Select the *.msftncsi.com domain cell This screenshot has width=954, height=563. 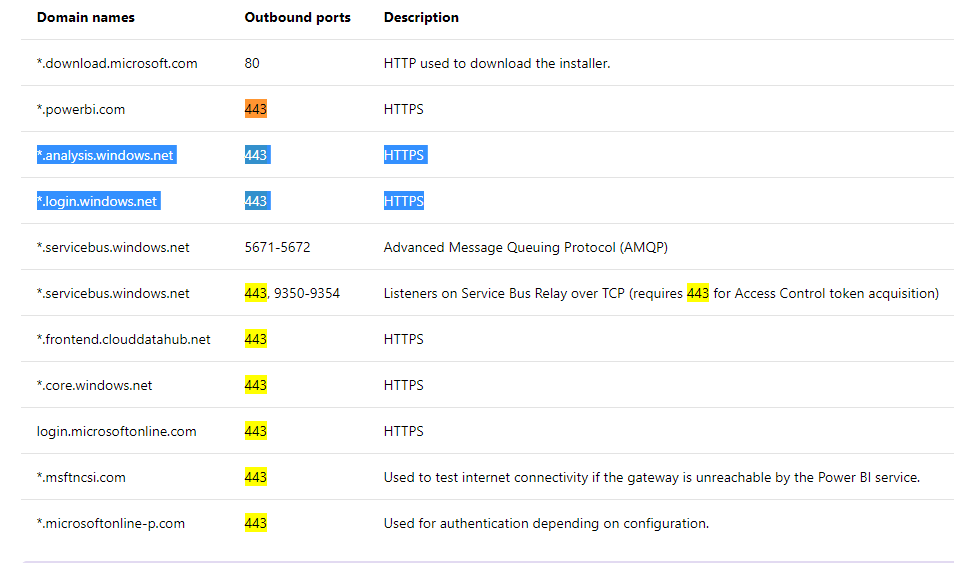[81, 477]
